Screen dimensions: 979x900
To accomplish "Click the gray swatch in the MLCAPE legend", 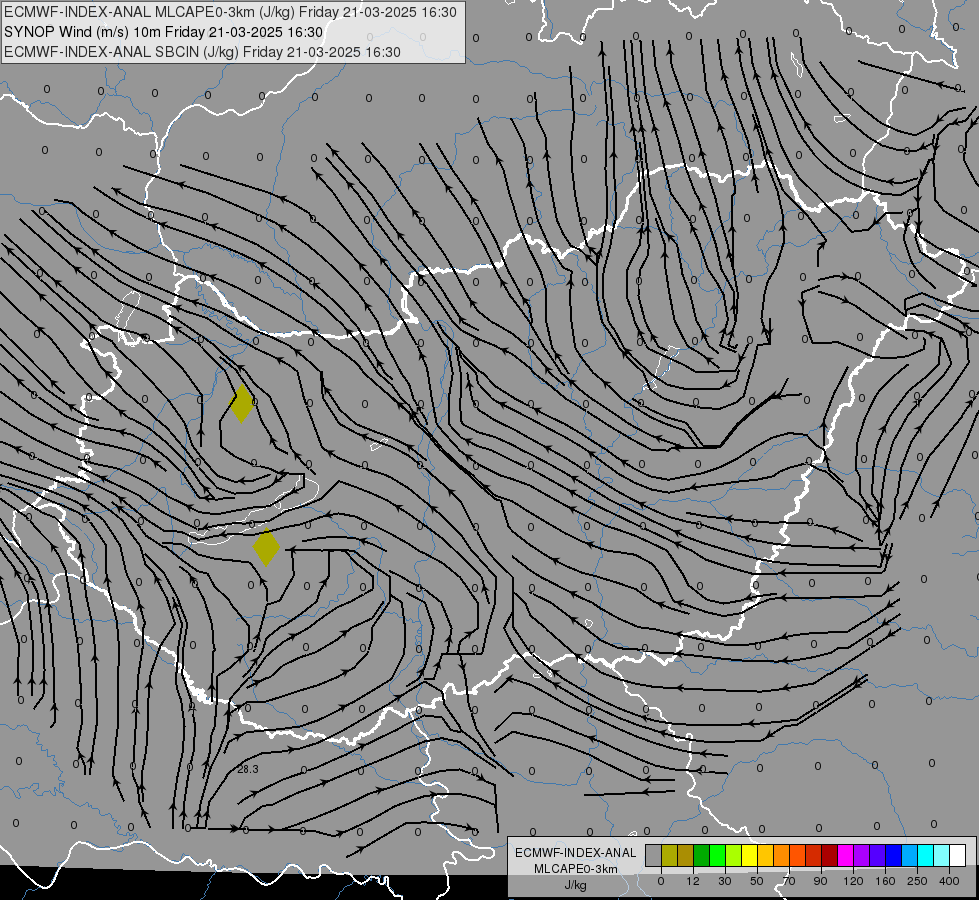I will click(653, 855).
